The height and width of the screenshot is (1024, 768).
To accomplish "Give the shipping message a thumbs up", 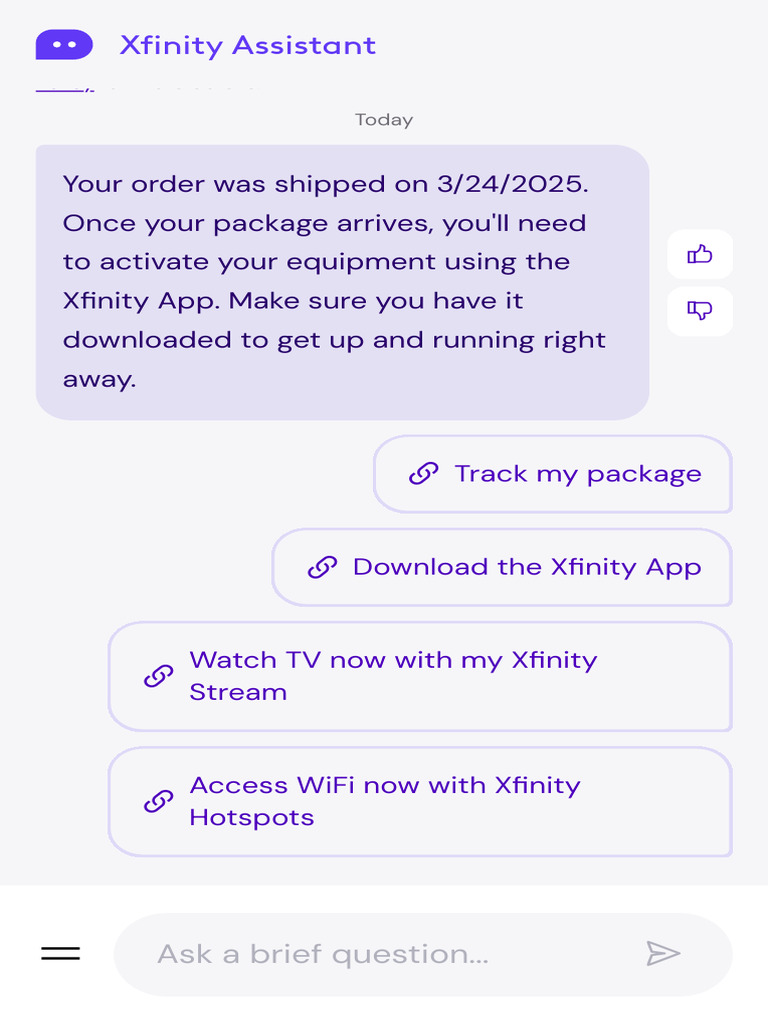I will point(700,254).
